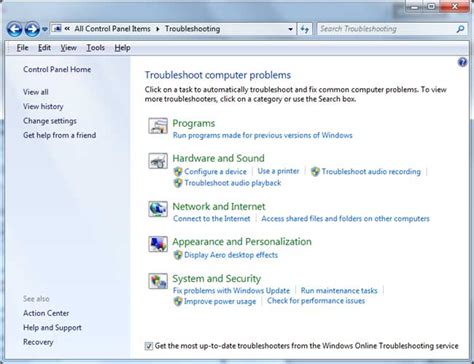Open the Programs category heading
Screen dimensions: 474x364
click(194, 123)
